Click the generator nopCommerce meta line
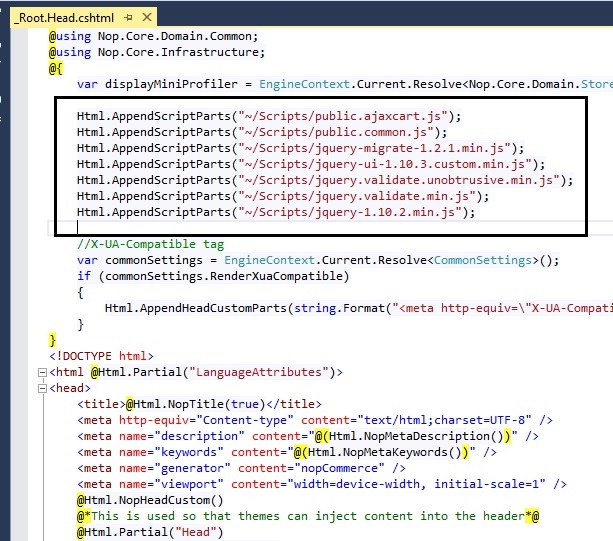613x541 pixels. click(241, 468)
